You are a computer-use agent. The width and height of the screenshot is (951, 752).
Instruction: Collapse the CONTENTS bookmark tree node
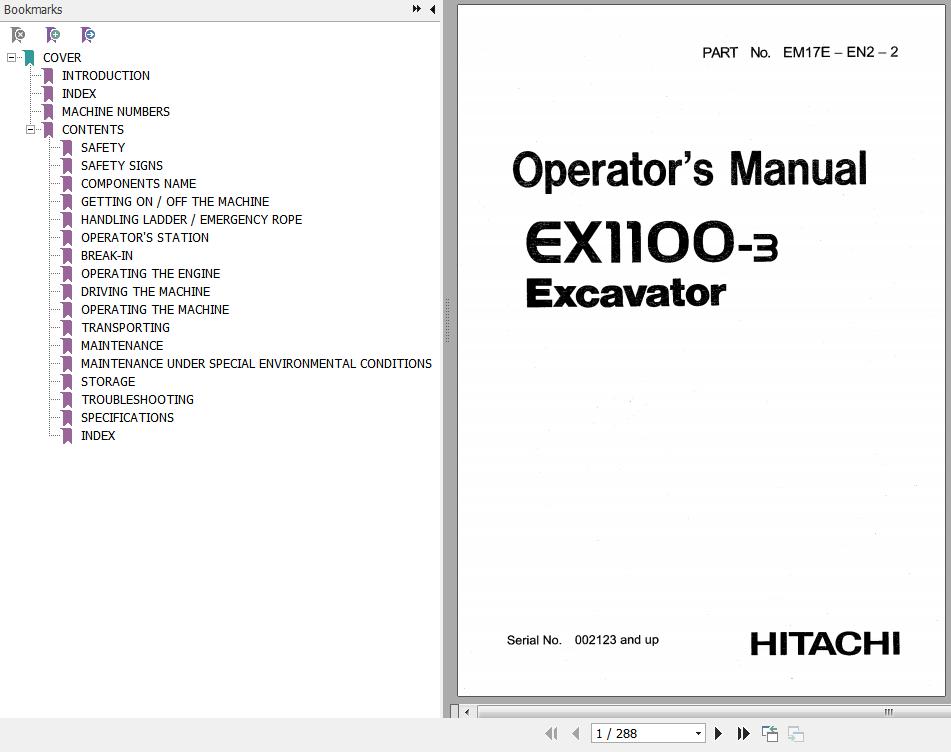point(30,130)
